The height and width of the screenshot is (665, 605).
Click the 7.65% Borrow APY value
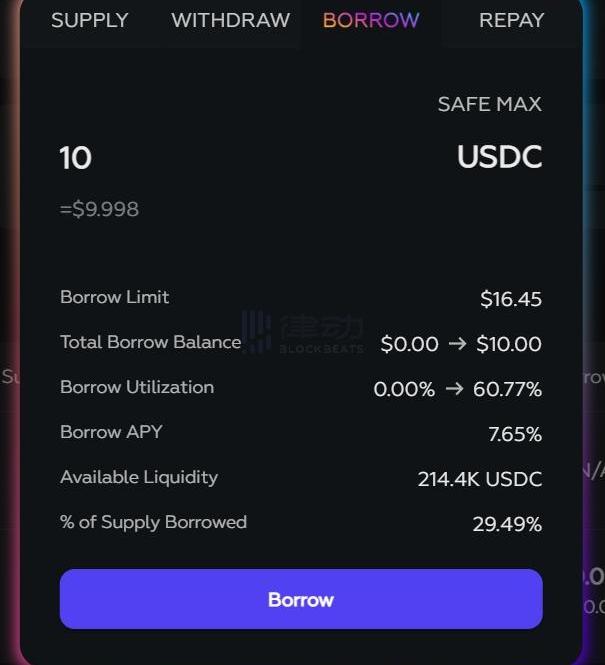515,434
